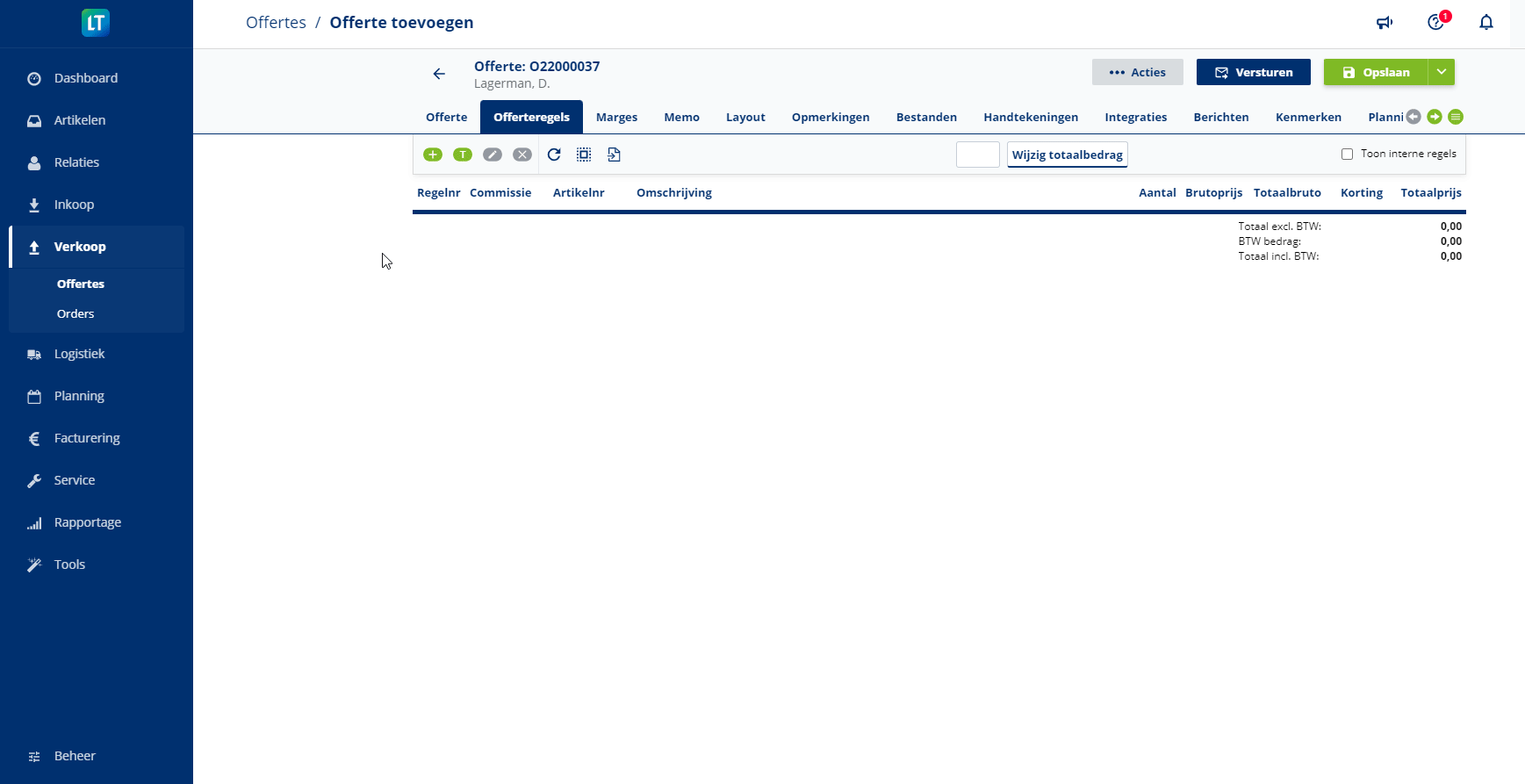Click the green add offer line icon
Image resolution: width=1525 pixels, height=784 pixels.
click(x=433, y=155)
